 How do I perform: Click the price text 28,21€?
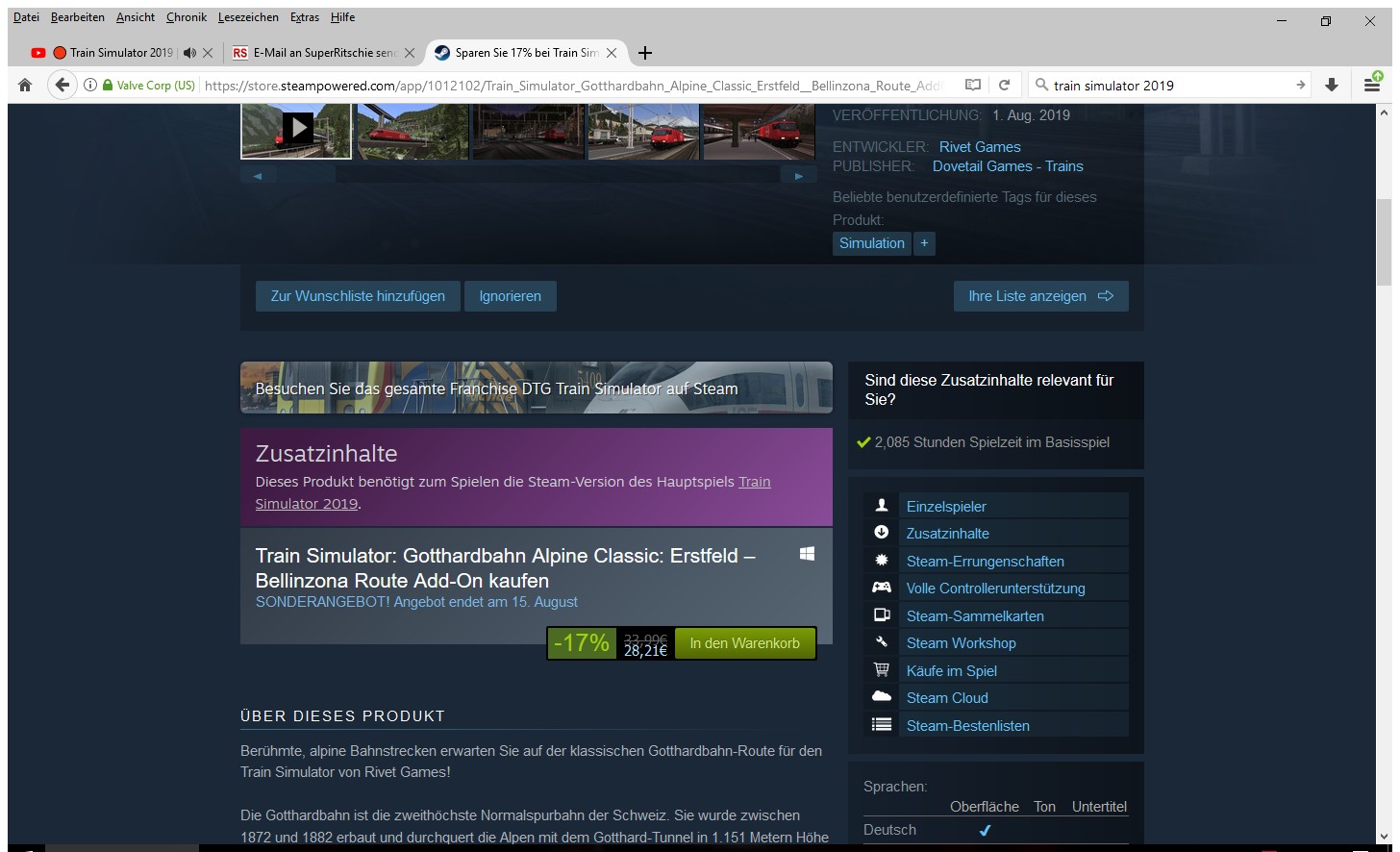tap(645, 651)
